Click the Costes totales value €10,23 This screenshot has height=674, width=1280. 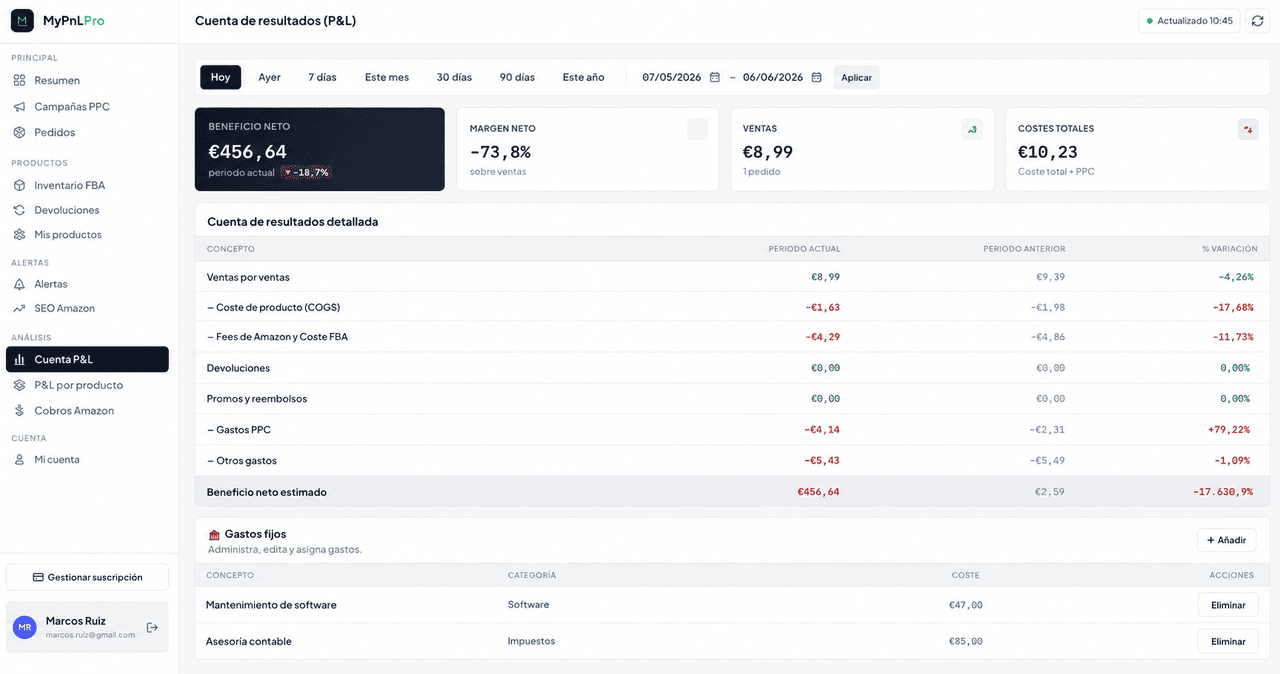1048,152
